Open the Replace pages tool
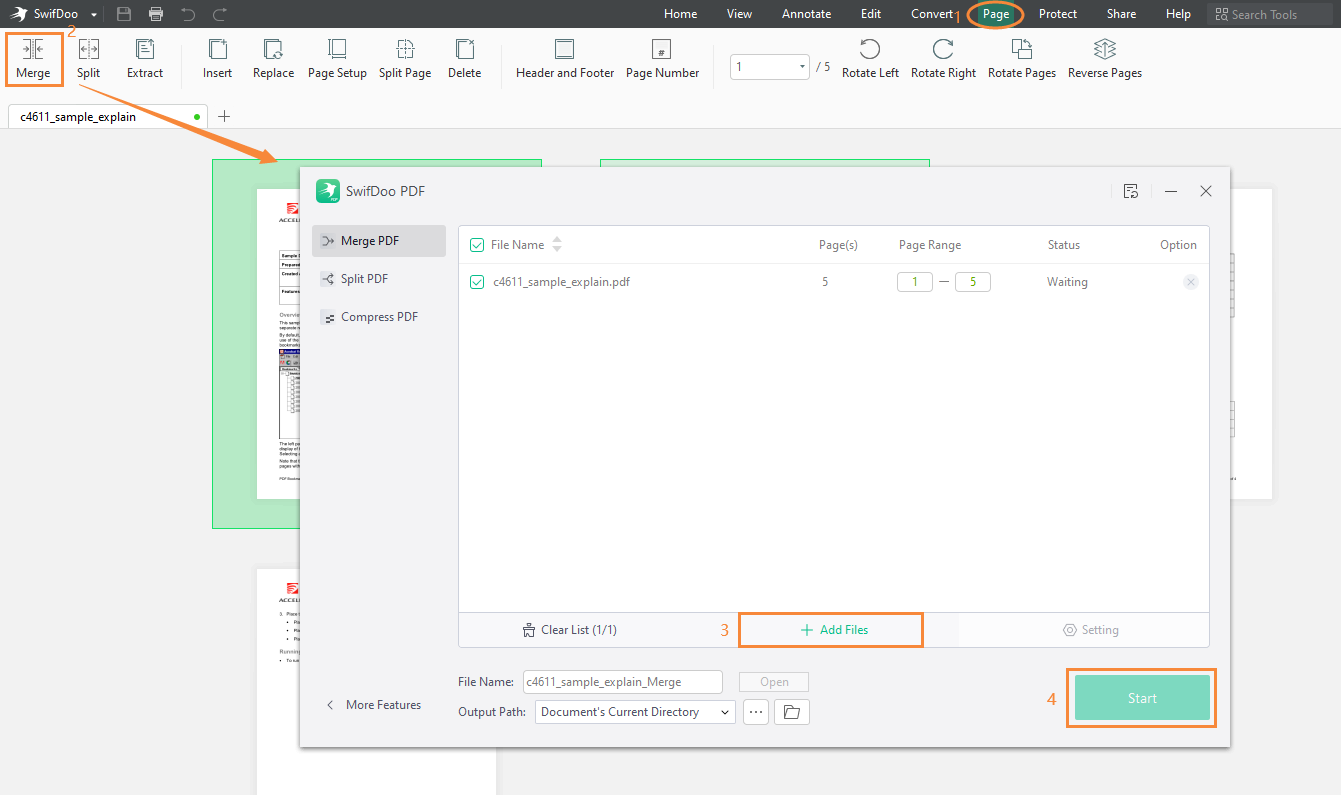This screenshot has height=795, width=1341. 273,59
